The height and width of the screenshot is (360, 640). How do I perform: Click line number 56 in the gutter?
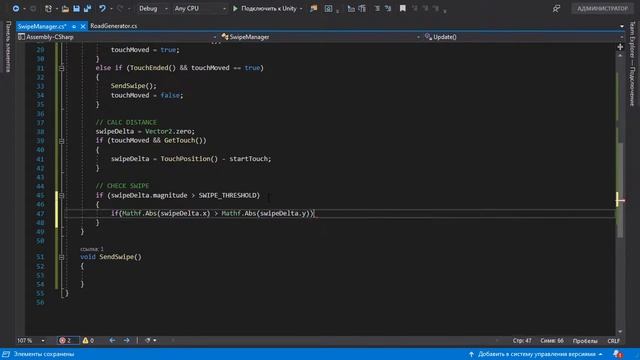tap(40, 302)
